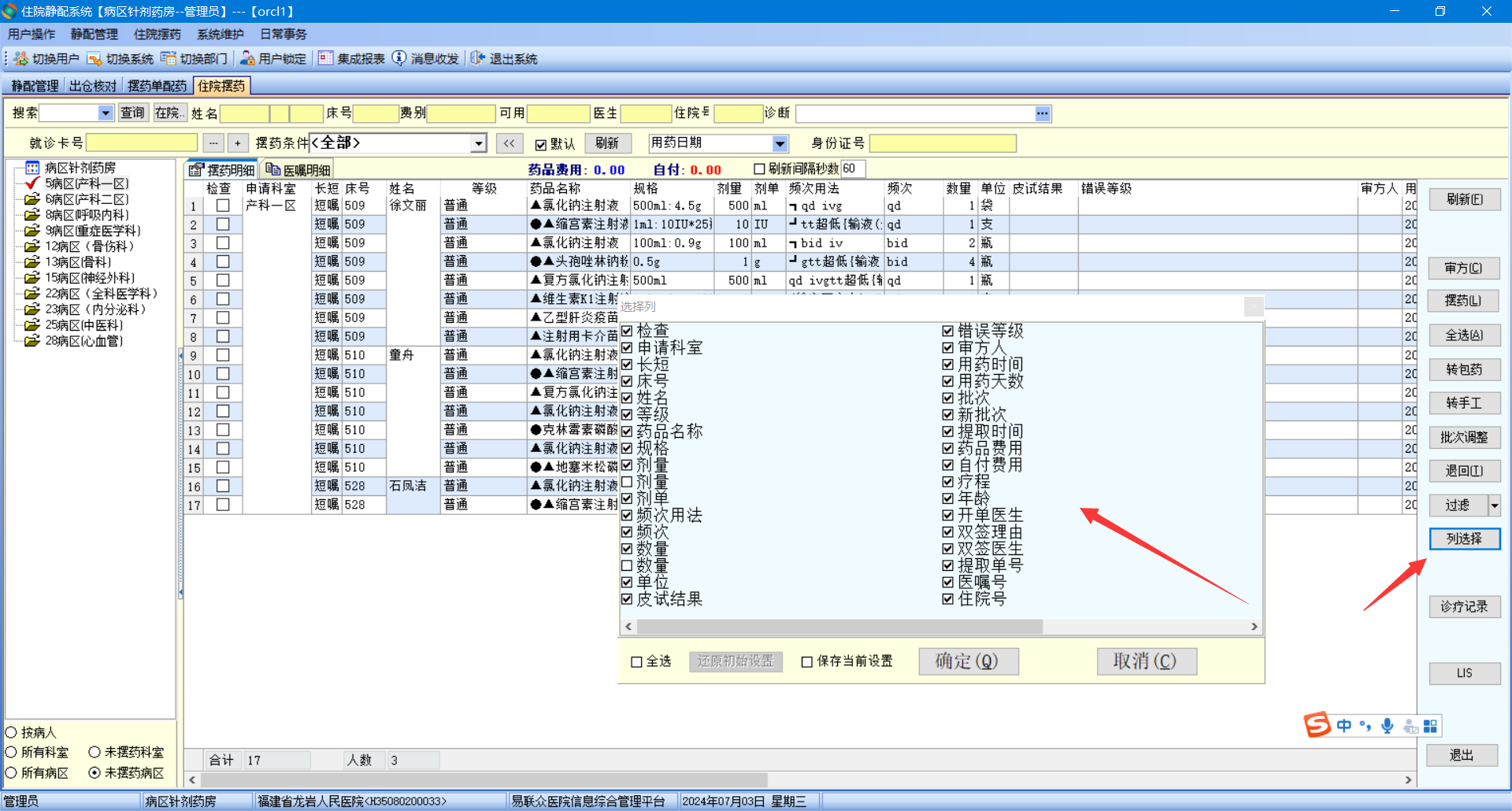Select the 按病人 radio button
This screenshot has height=811, width=1512.
click(11, 732)
